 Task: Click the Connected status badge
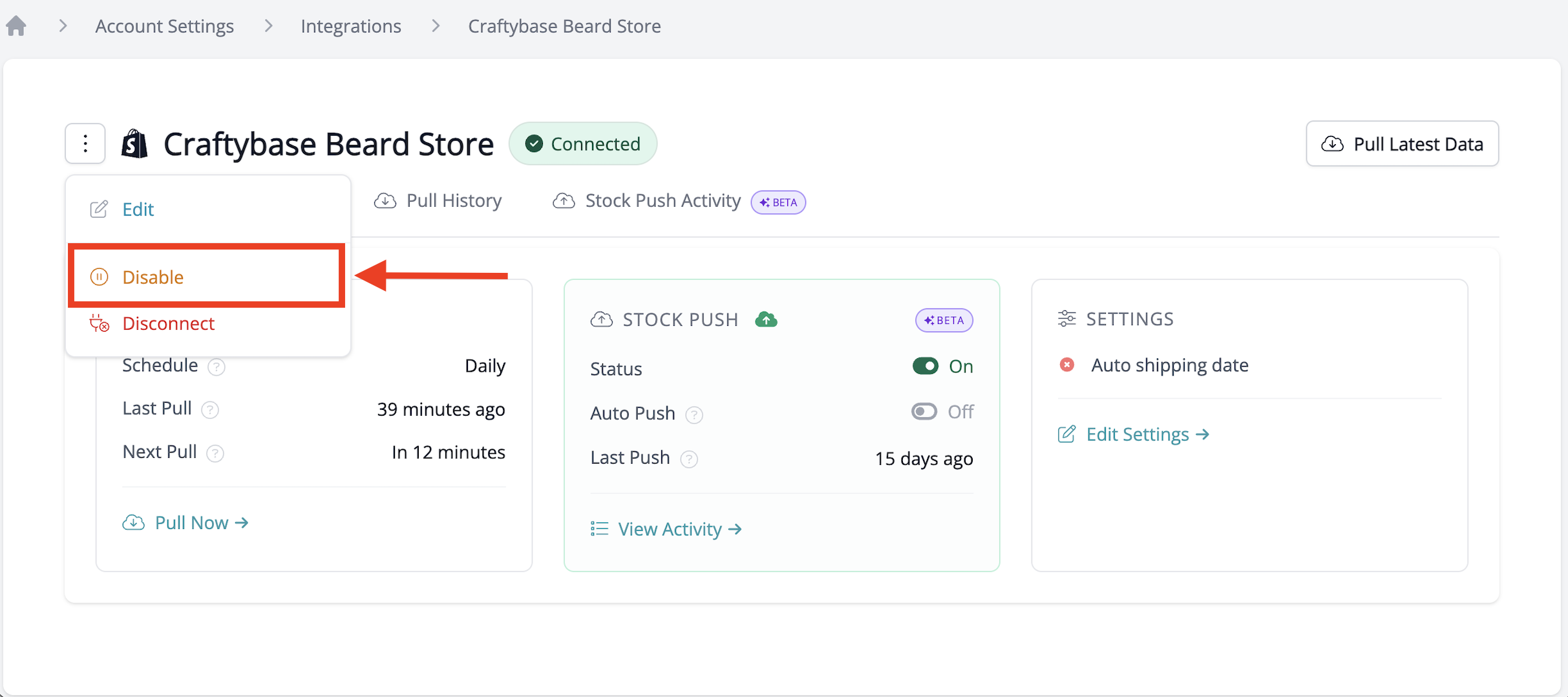583,144
